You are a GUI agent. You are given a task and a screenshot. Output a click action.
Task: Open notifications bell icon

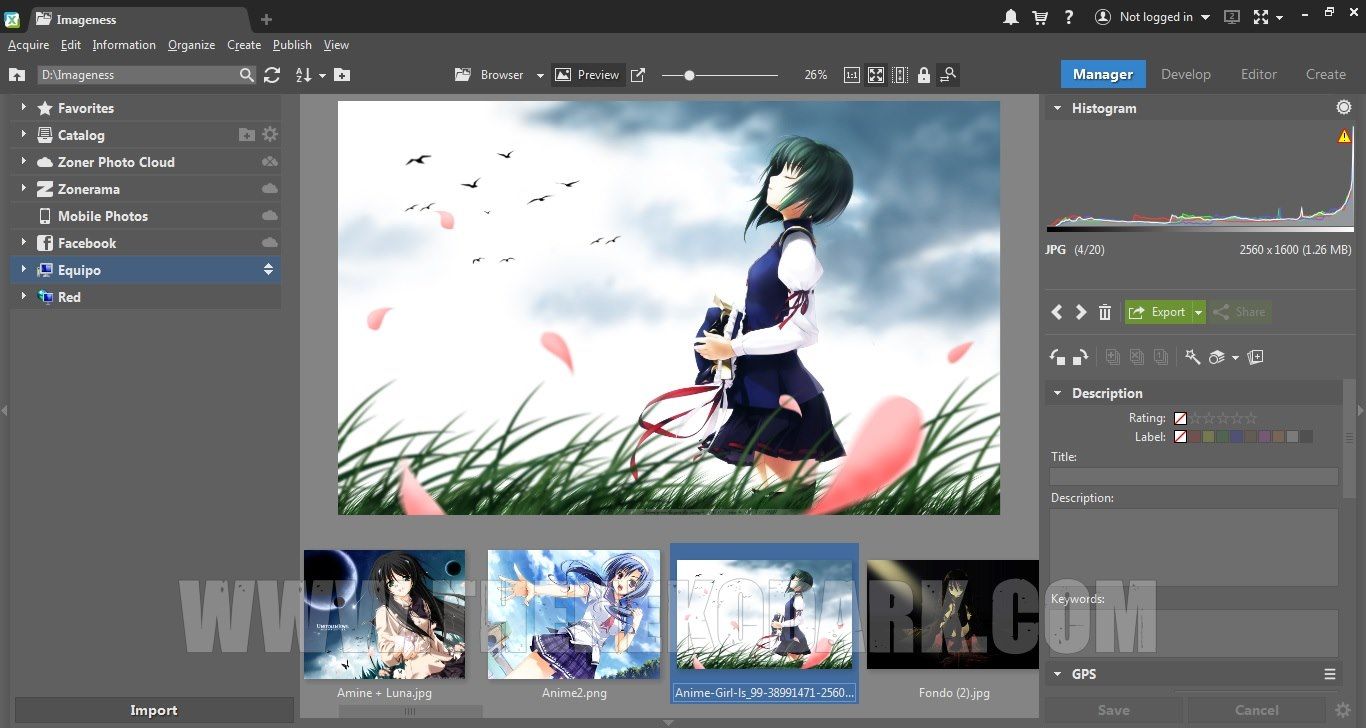(x=1012, y=17)
